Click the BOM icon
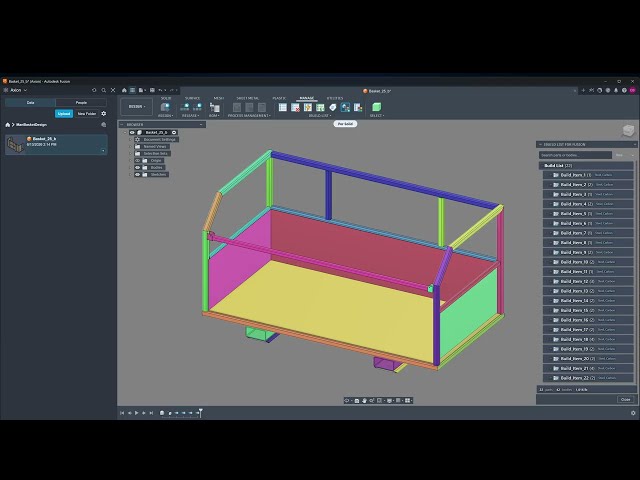Screen dimensions: 640x480 point(214,107)
